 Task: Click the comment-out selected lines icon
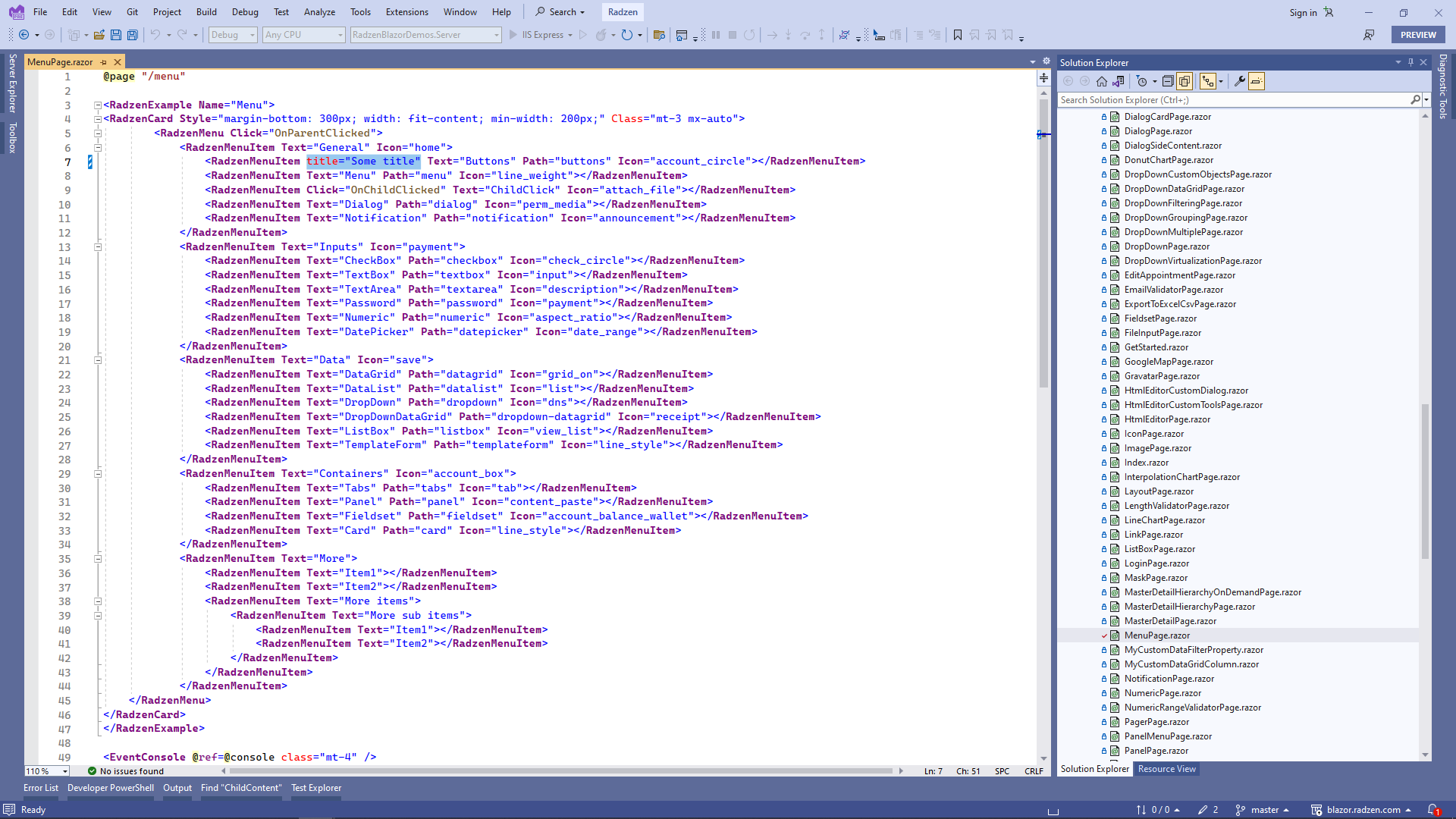click(x=918, y=35)
